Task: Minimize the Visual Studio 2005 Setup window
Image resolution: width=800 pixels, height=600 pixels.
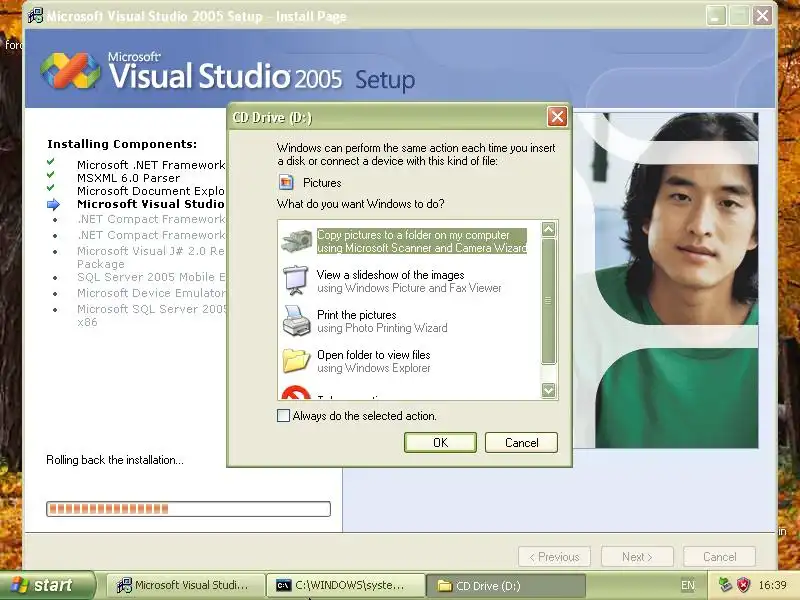Action: (x=716, y=16)
